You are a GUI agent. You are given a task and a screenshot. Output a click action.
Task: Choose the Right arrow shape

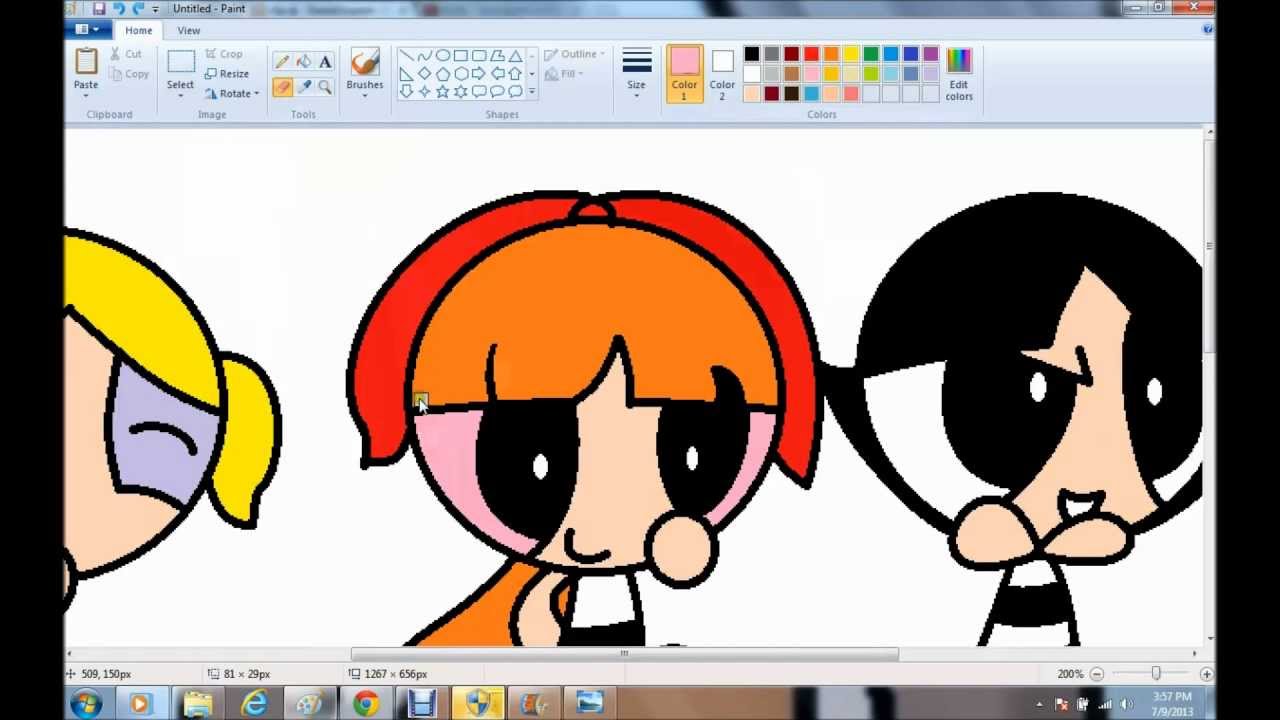tap(478, 74)
